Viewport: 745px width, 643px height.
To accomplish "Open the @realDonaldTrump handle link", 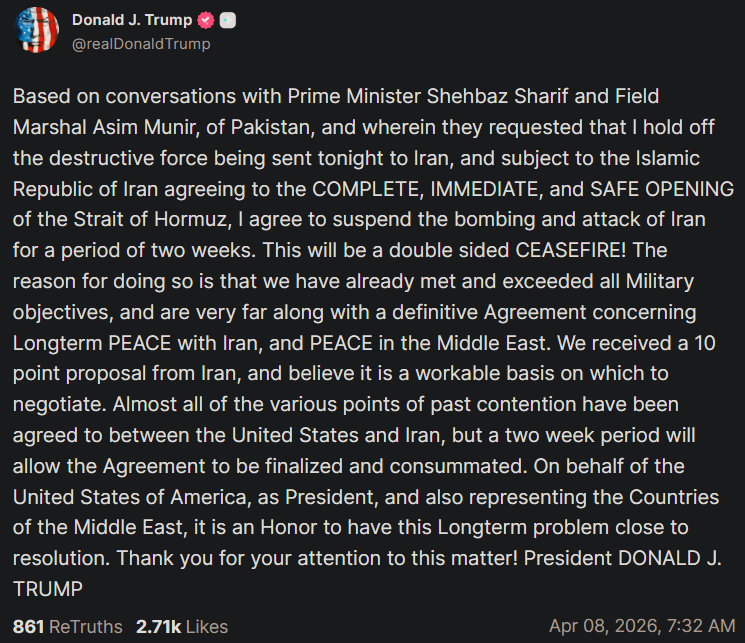I will [x=141, y=44].
